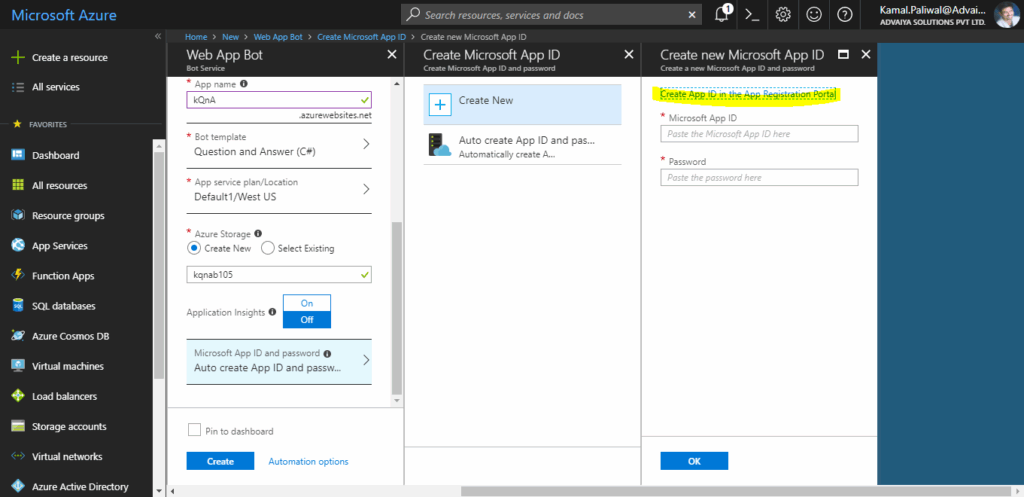Select the Create New option tile
The height and width of the screenshot is (497, 1024).
pyautogui.click(x=522, y=104)
